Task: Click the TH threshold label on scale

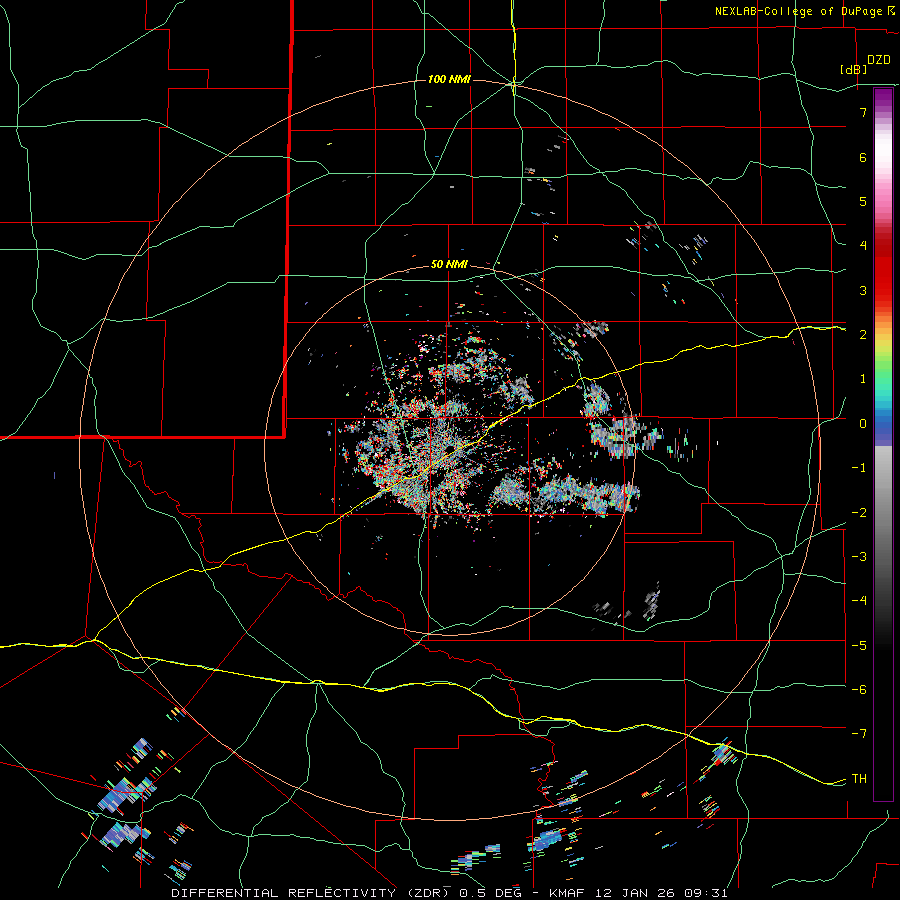Action: (x=859, y=778)
